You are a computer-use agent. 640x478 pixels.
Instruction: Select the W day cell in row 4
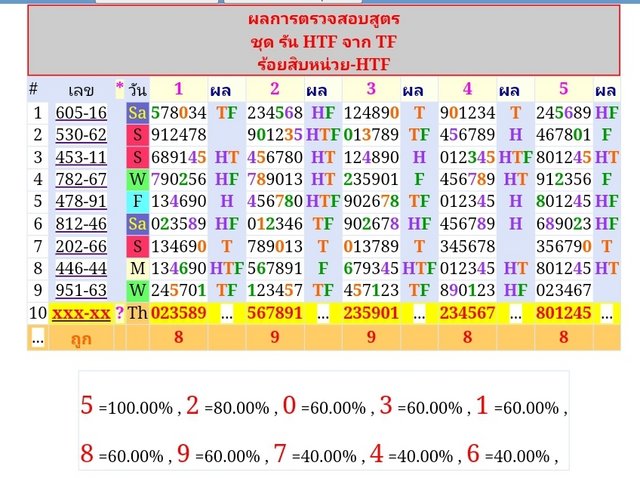click(x=138, y=180)
